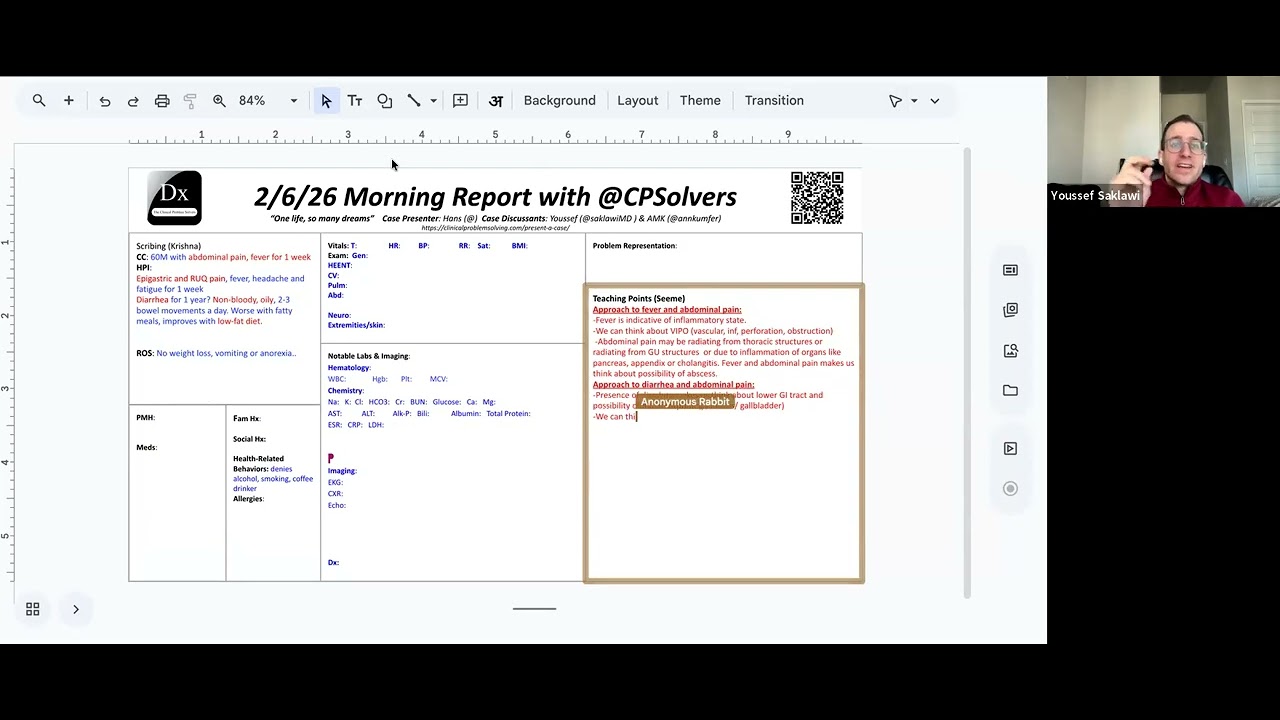This screenshot has height=720, width=1280.
Task: Open the search menus magnifier tool
Action: (39, 100)
